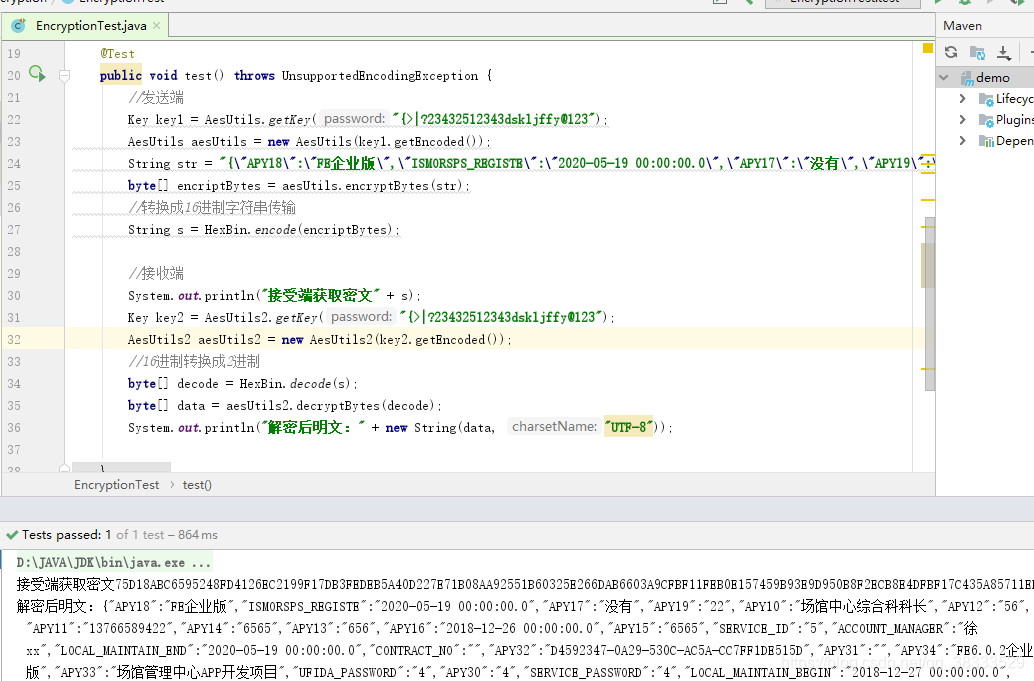The image size is (1034, 681).
Task: Close the EncryptionTest.java editor tab
Action: [156, 26]
